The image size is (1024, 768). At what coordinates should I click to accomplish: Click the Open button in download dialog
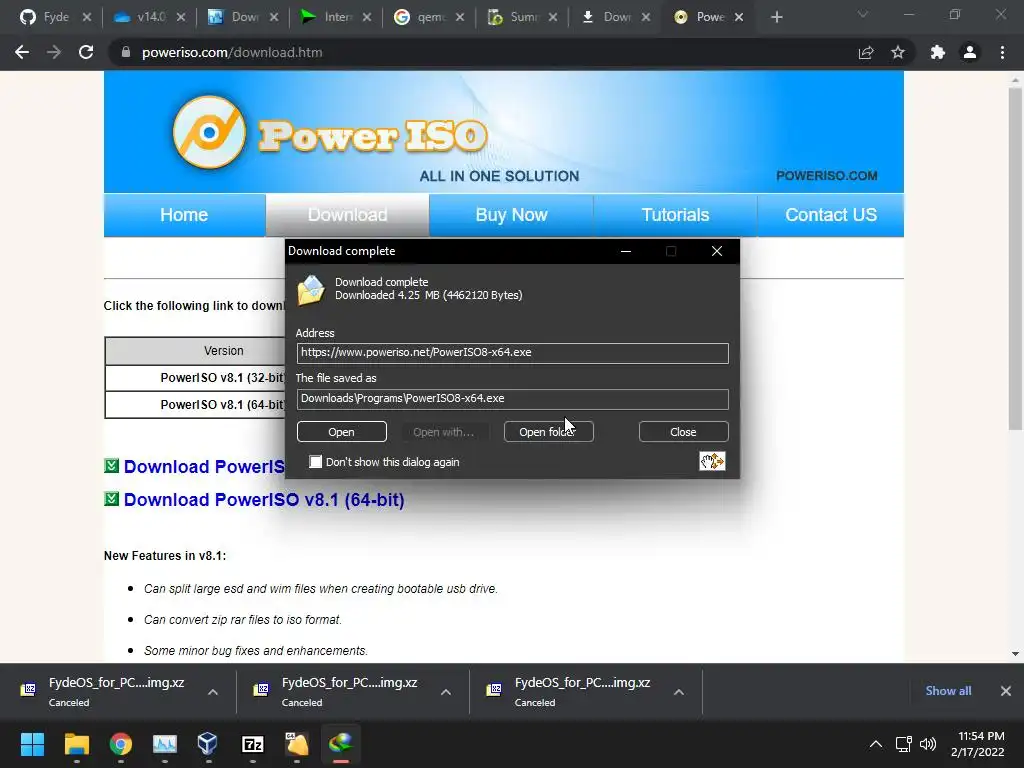[342, 432]
